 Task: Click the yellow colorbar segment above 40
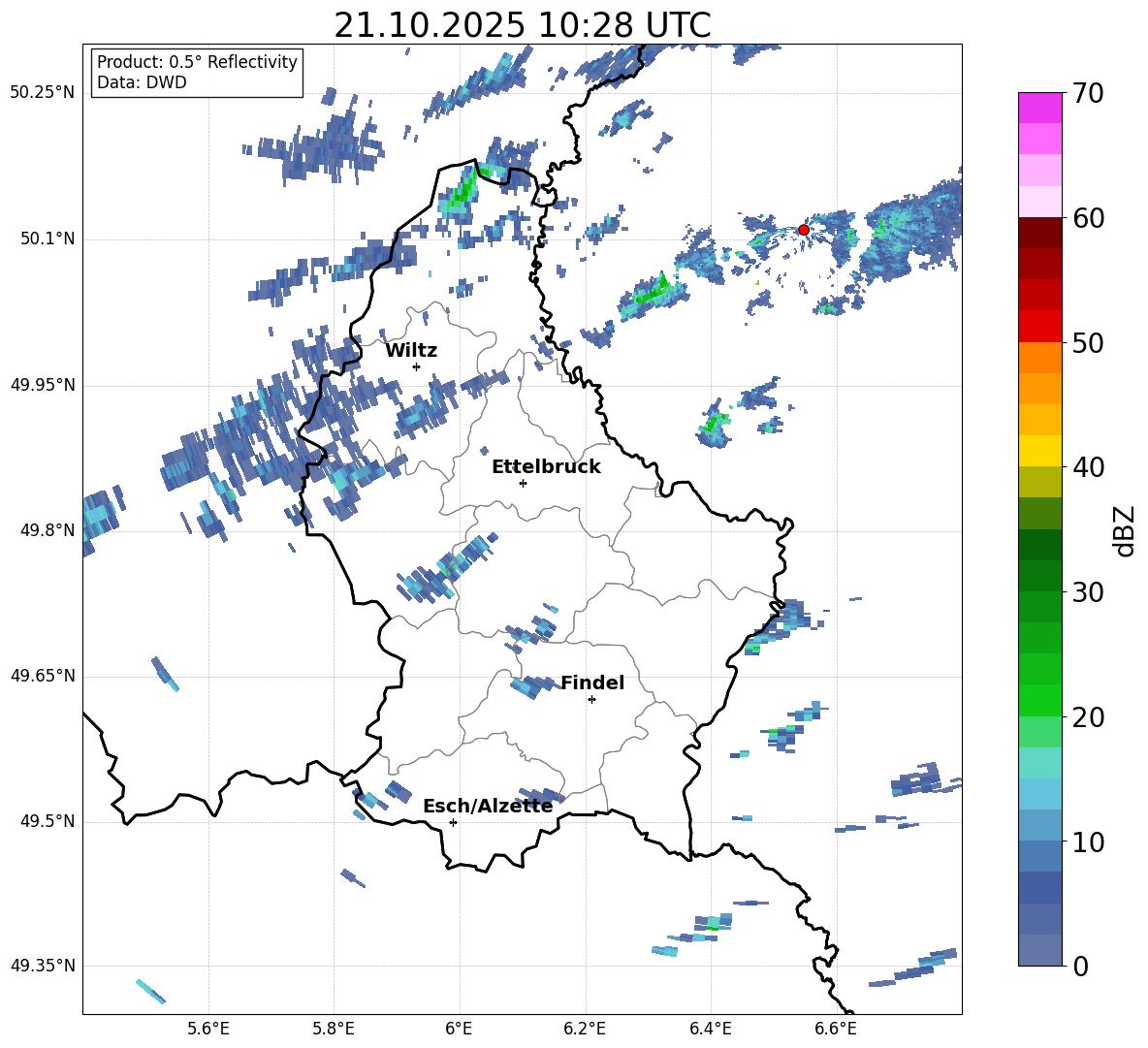pos(1039,451)
